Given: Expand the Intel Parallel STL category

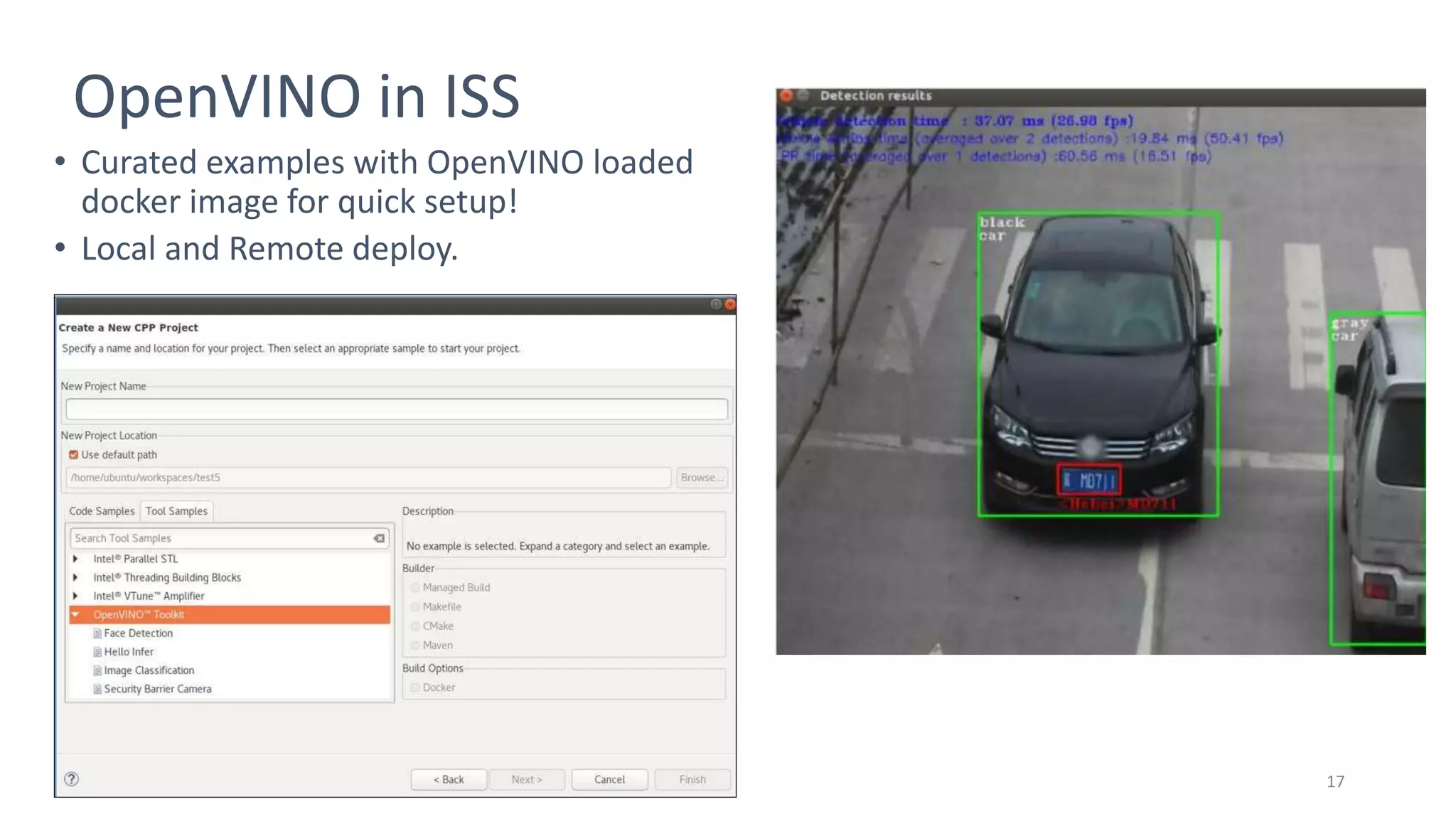Looking at the screenshot, I should pyautogui.click(x=75, y=559).
